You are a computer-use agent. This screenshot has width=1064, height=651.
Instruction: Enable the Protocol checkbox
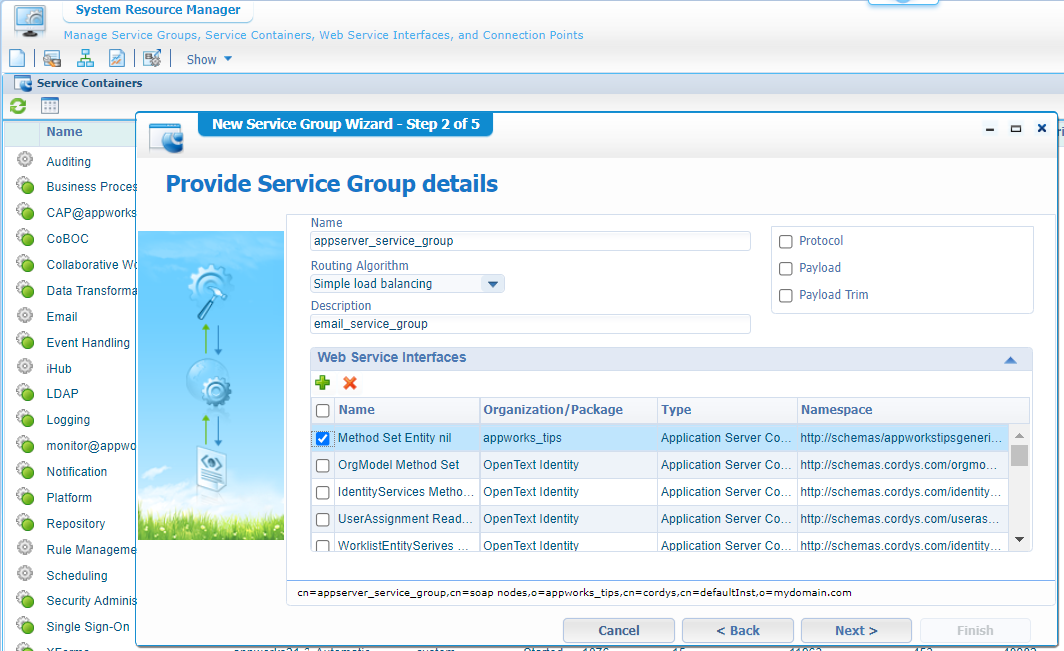[786, 241]
